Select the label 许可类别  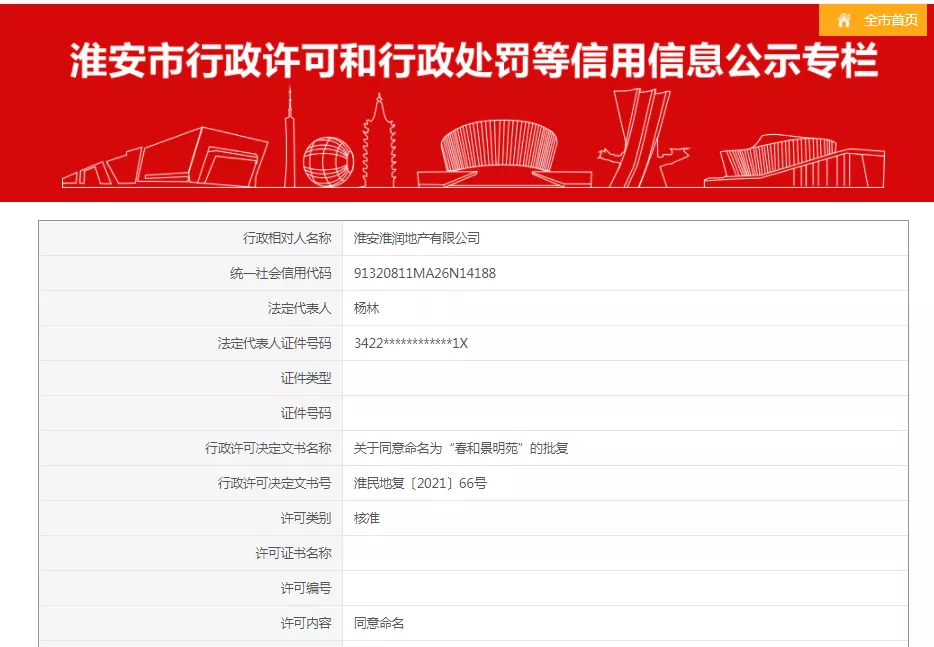(306, 518)
